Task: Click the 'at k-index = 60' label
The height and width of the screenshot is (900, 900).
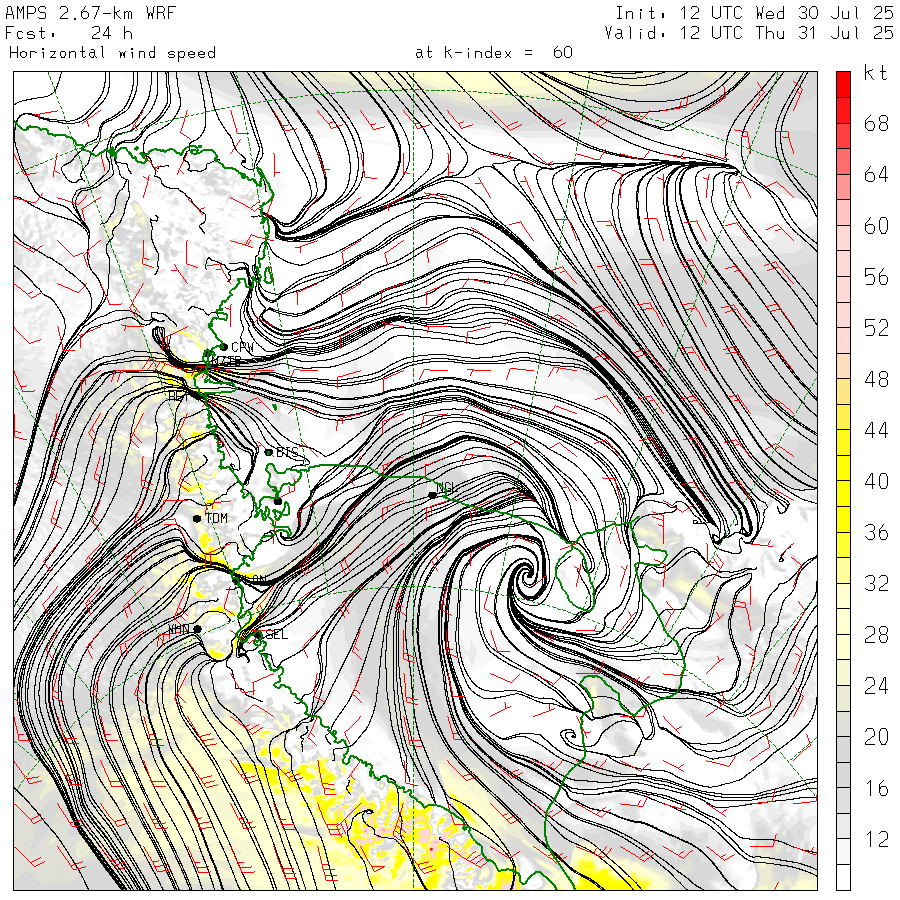Action: coord(494,53)
